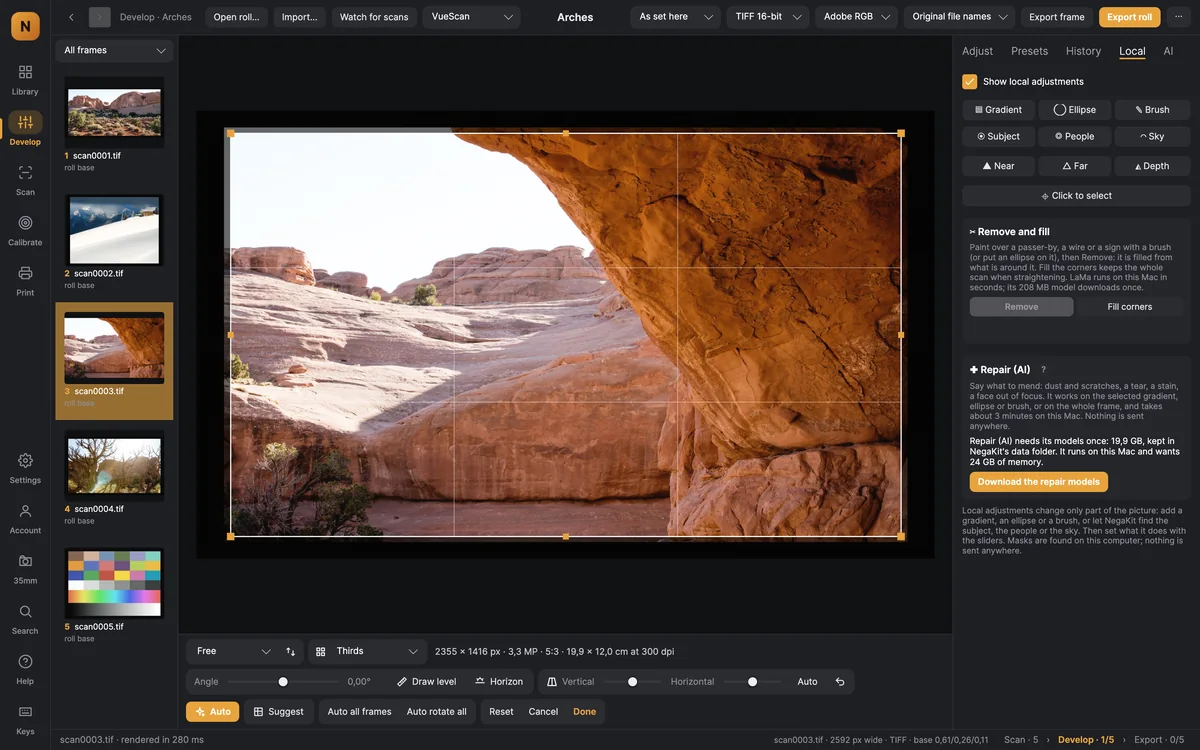
Task: Open the Thirds grid overlay dropdown
Action: coord(367,651)
